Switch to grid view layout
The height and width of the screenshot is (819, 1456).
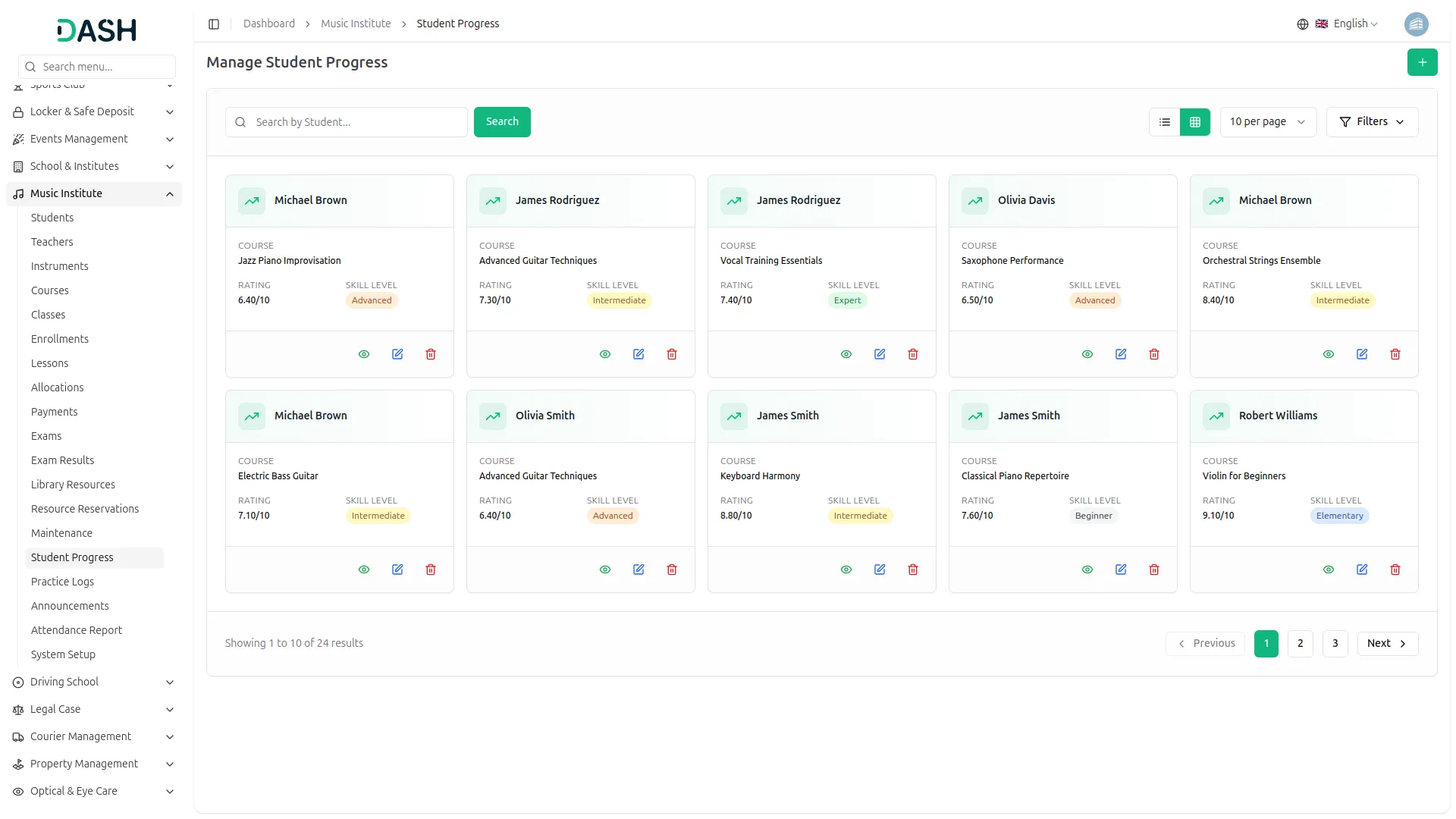[1195, 122]
